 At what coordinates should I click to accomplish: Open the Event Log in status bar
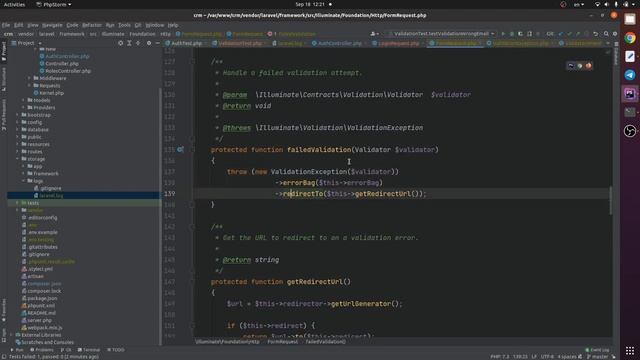point(597,350)
